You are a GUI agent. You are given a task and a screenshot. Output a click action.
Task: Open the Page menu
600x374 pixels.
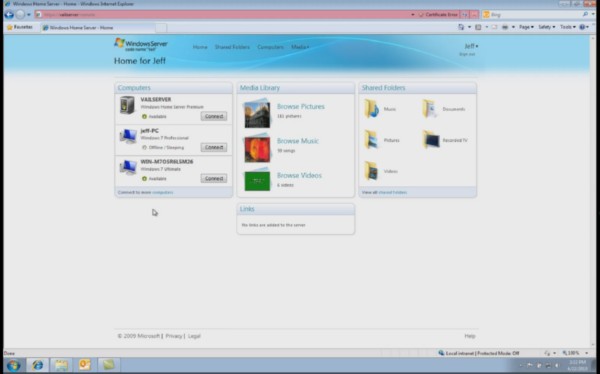point(526,27)
